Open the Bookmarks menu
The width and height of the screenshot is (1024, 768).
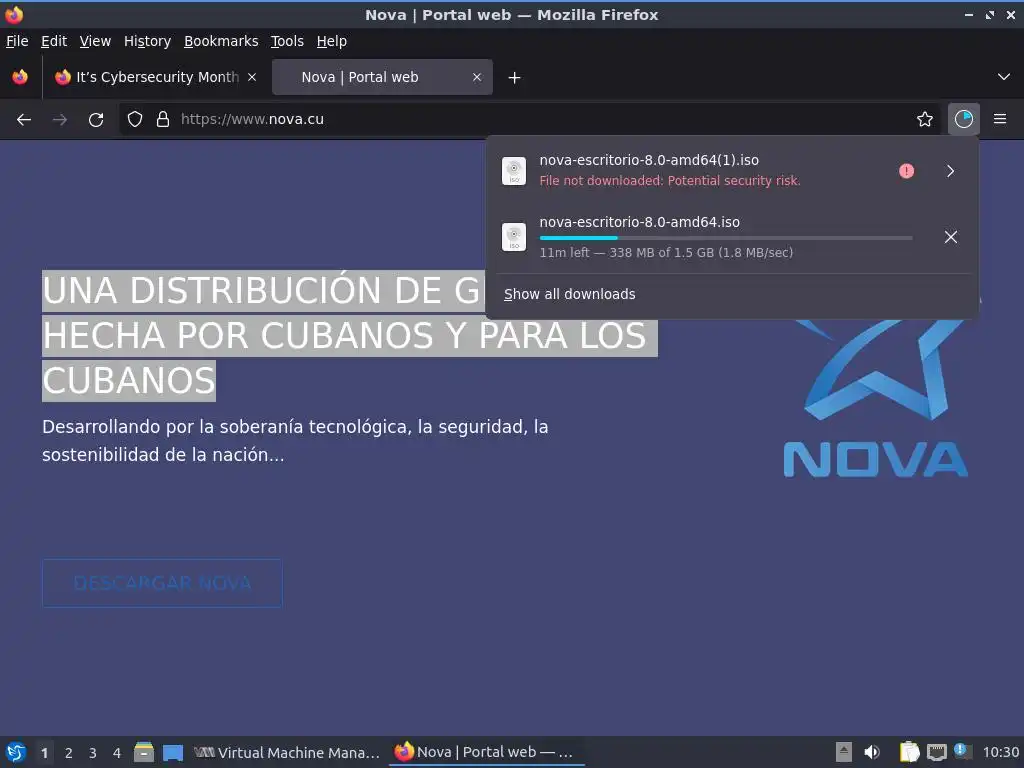tap(221, 41)
